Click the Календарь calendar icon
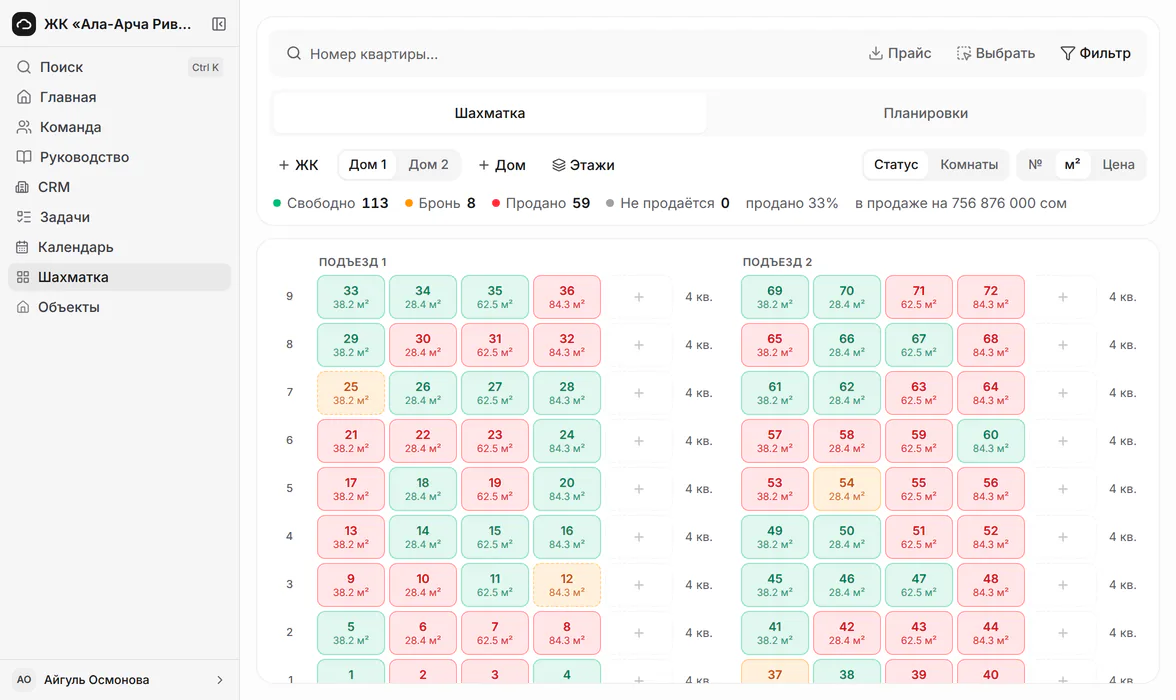The image size is (1176, 700). click(x=22, y=247)
